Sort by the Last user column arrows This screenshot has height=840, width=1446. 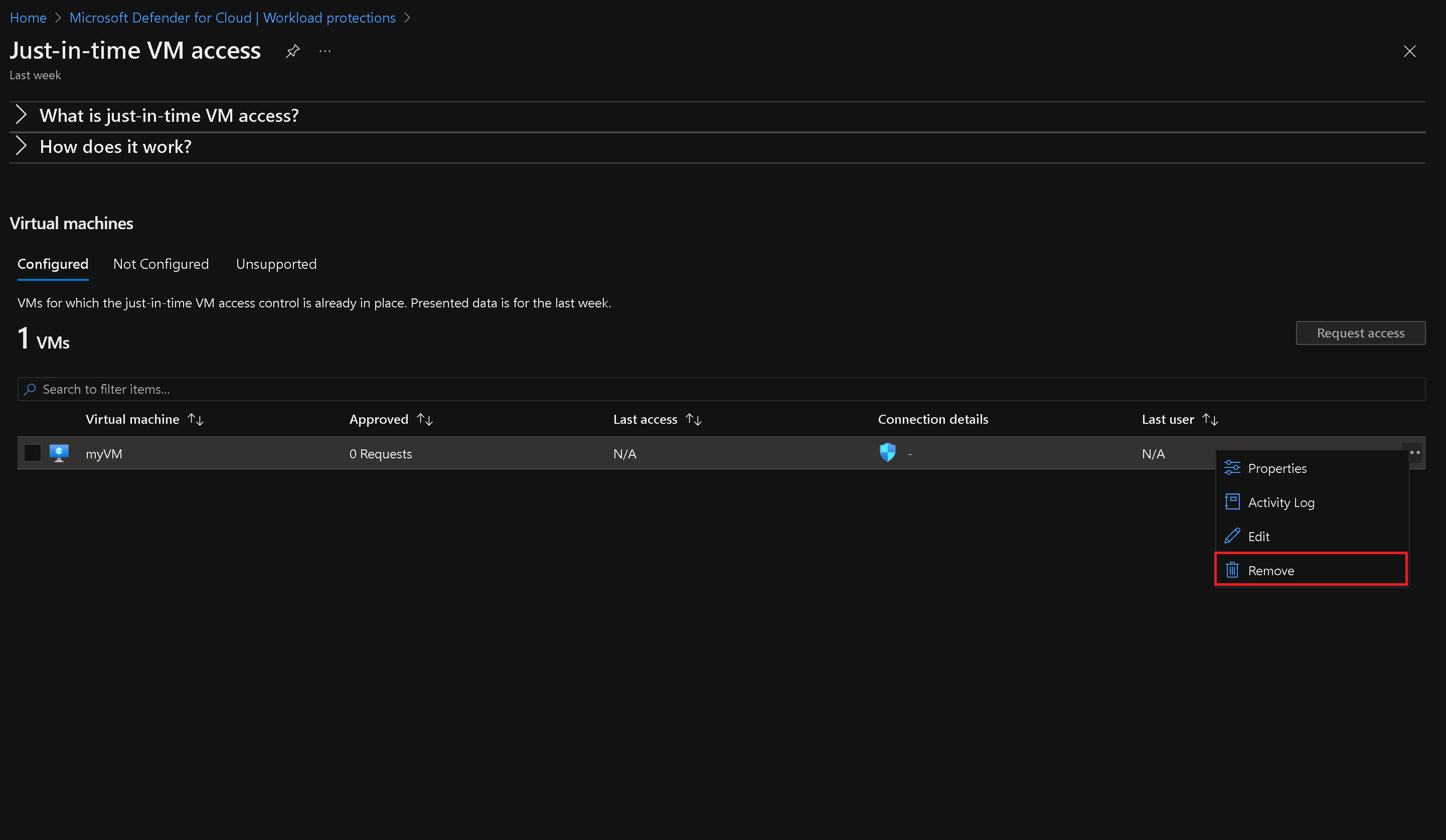tap(1210, 419)
